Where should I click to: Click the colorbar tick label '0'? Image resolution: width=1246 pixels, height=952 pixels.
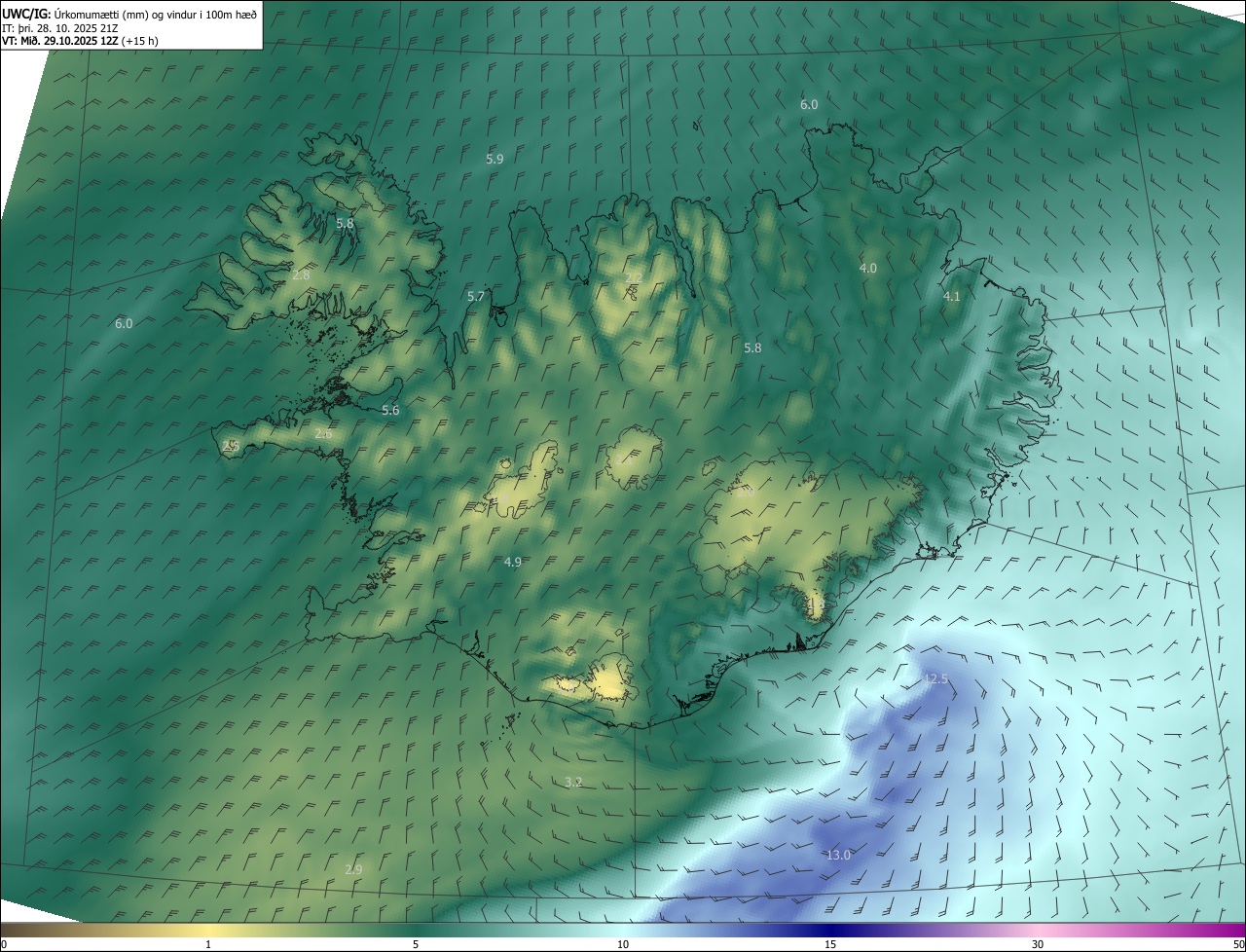tap(3, 944)
